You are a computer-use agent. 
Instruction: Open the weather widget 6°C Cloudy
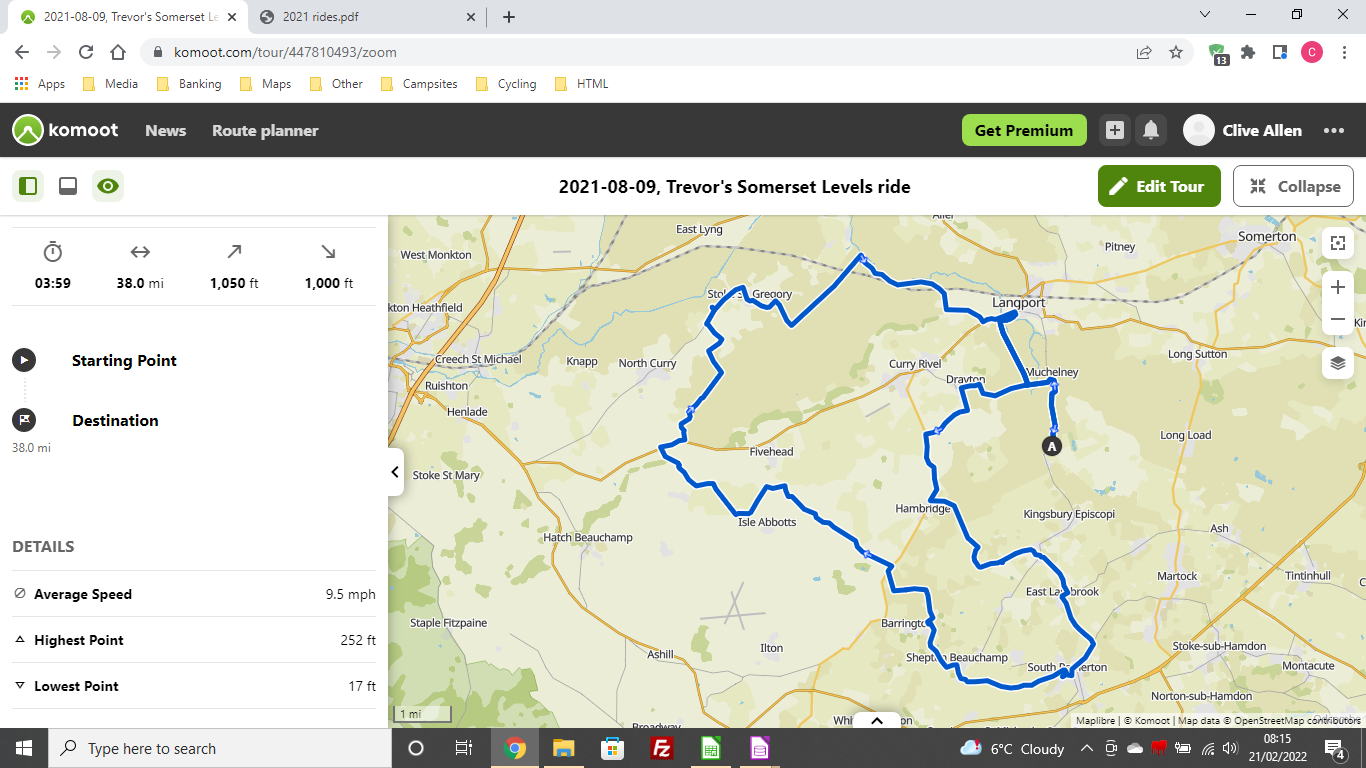click(1012, 748)
